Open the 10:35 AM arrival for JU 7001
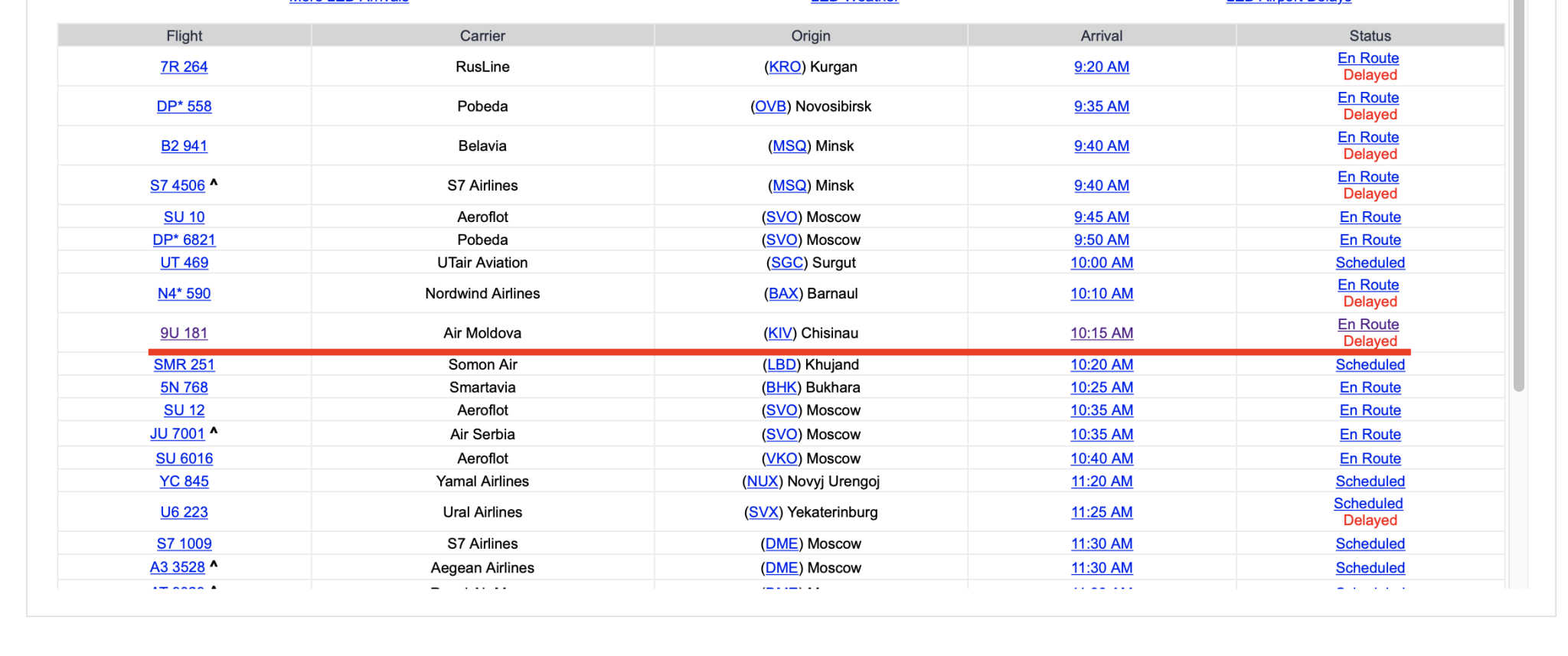 coord(1101,435)
